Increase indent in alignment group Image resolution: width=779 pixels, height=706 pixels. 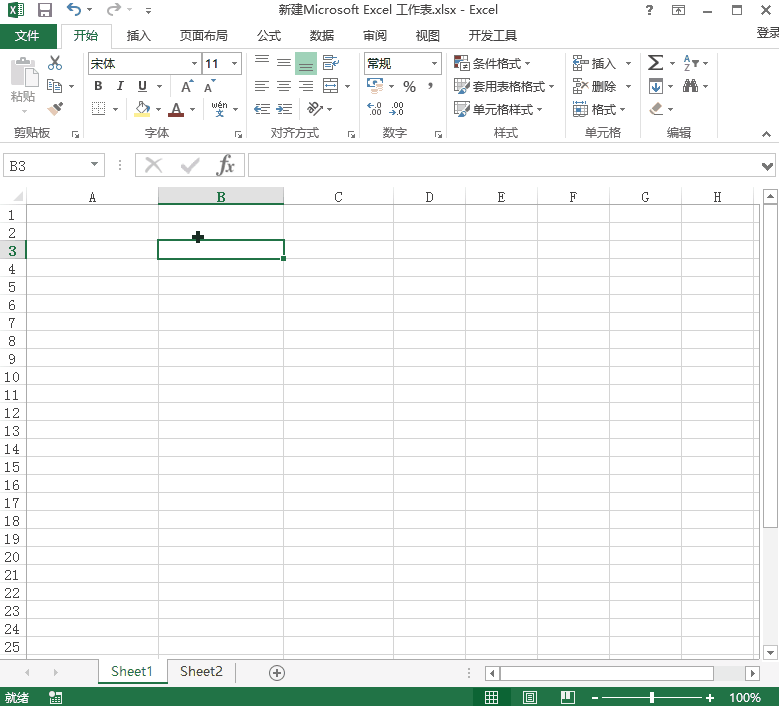pyautogui.click(x=284, y=109)
